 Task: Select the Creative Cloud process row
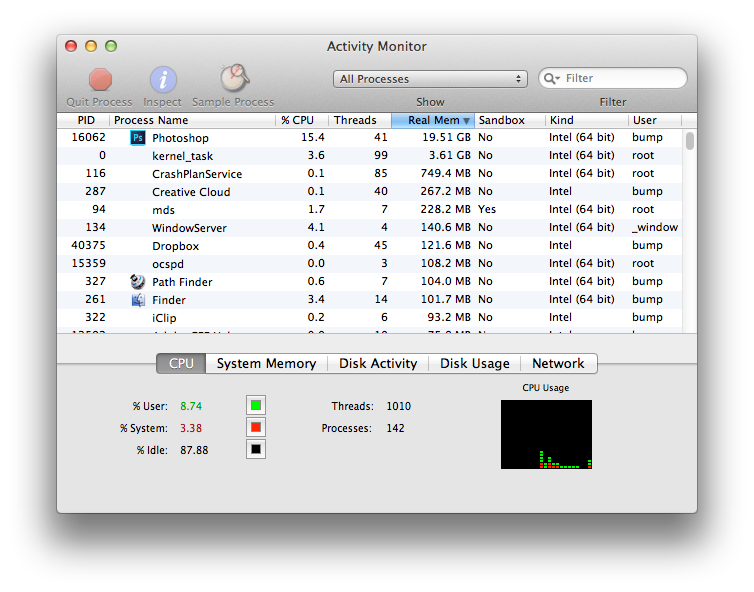tap(369, 192)
